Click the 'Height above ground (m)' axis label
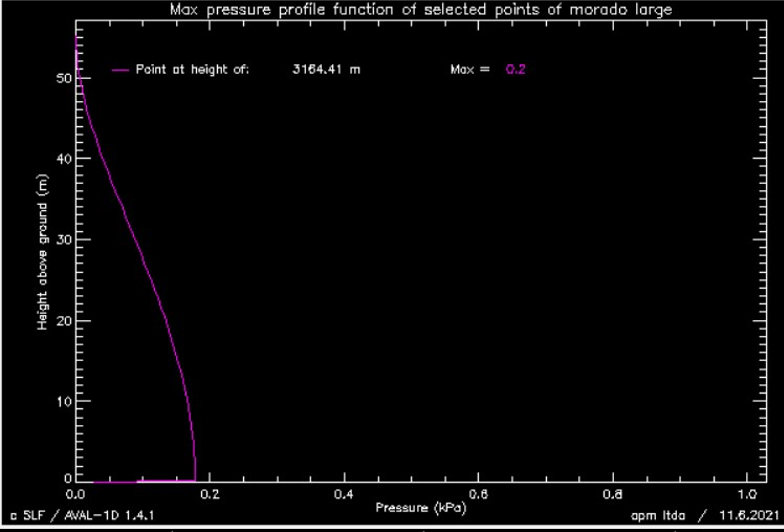The height and width of the screenshot is (532, 784). click(x=44, y=254)
